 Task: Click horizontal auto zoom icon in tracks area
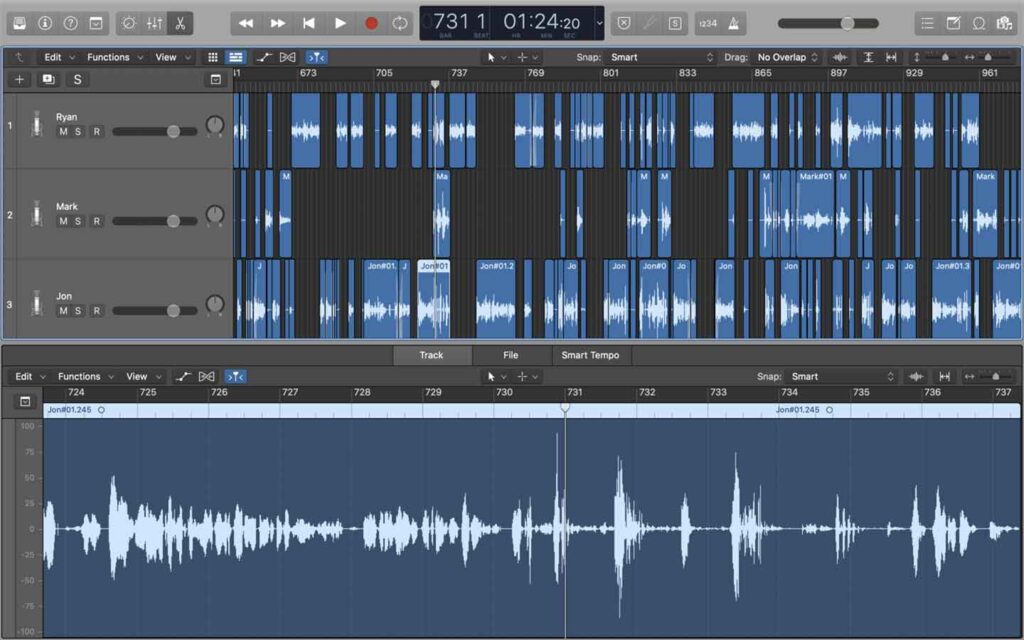click(x=891, y=57)
